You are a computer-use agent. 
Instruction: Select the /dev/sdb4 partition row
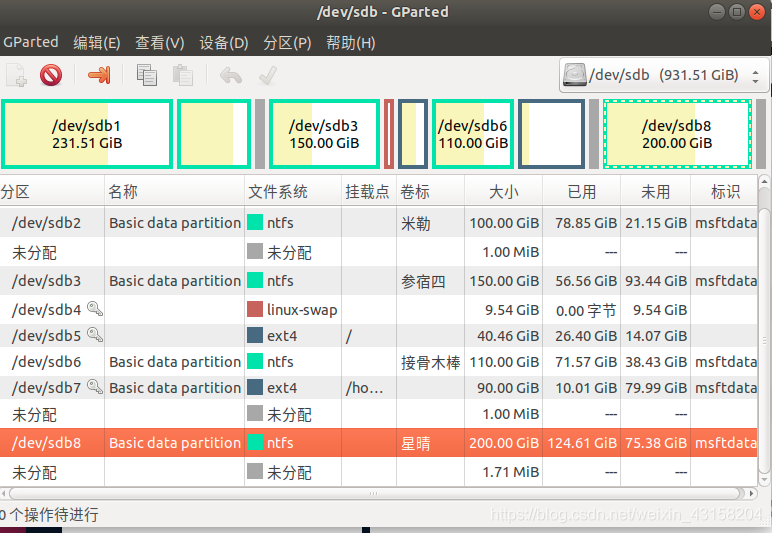pos(379,310)
